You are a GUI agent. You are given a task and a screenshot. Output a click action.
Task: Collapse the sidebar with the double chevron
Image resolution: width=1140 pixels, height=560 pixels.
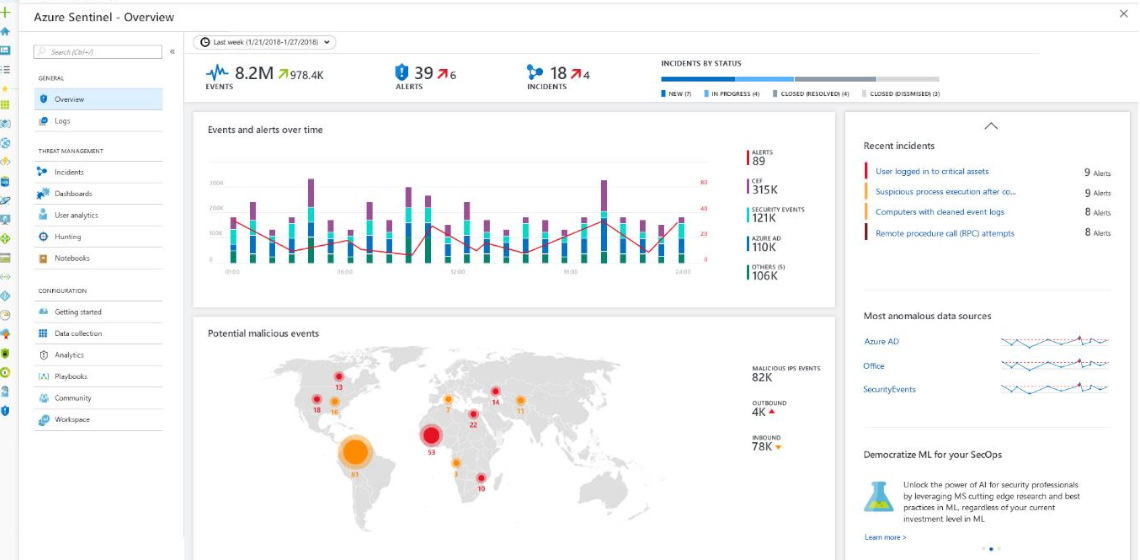[172, 52]
